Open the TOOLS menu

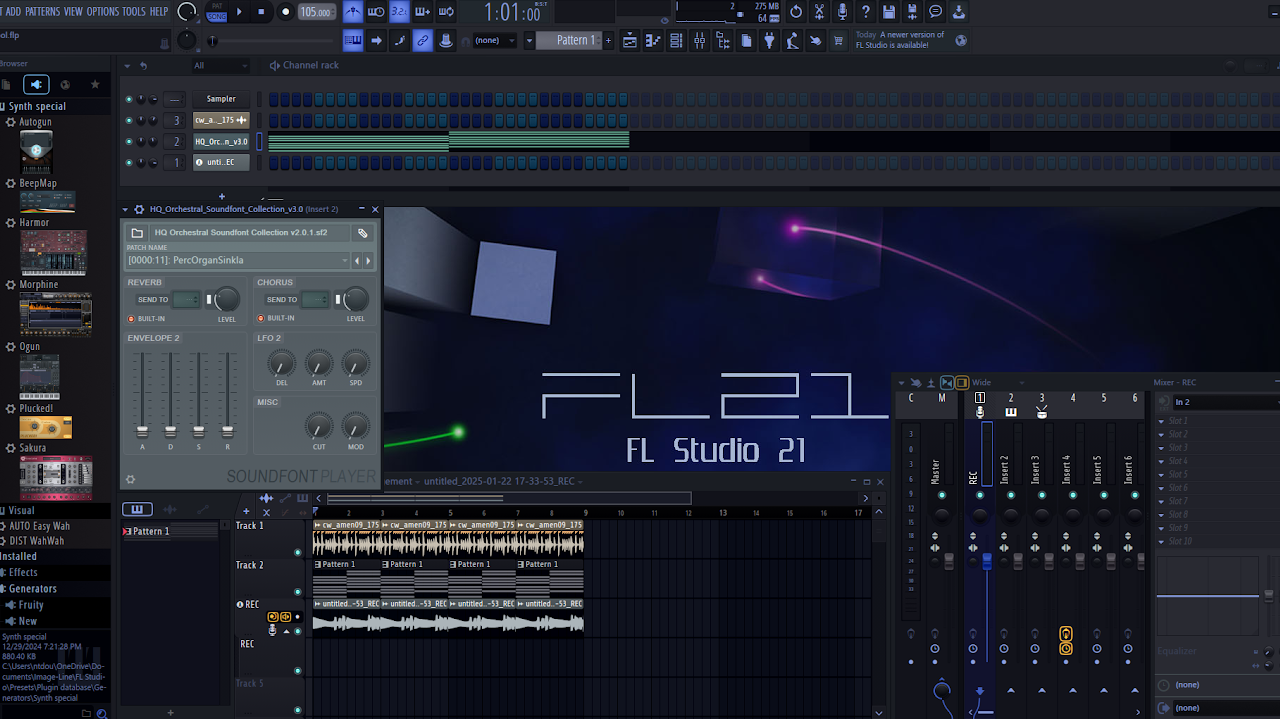coord(135,11)
